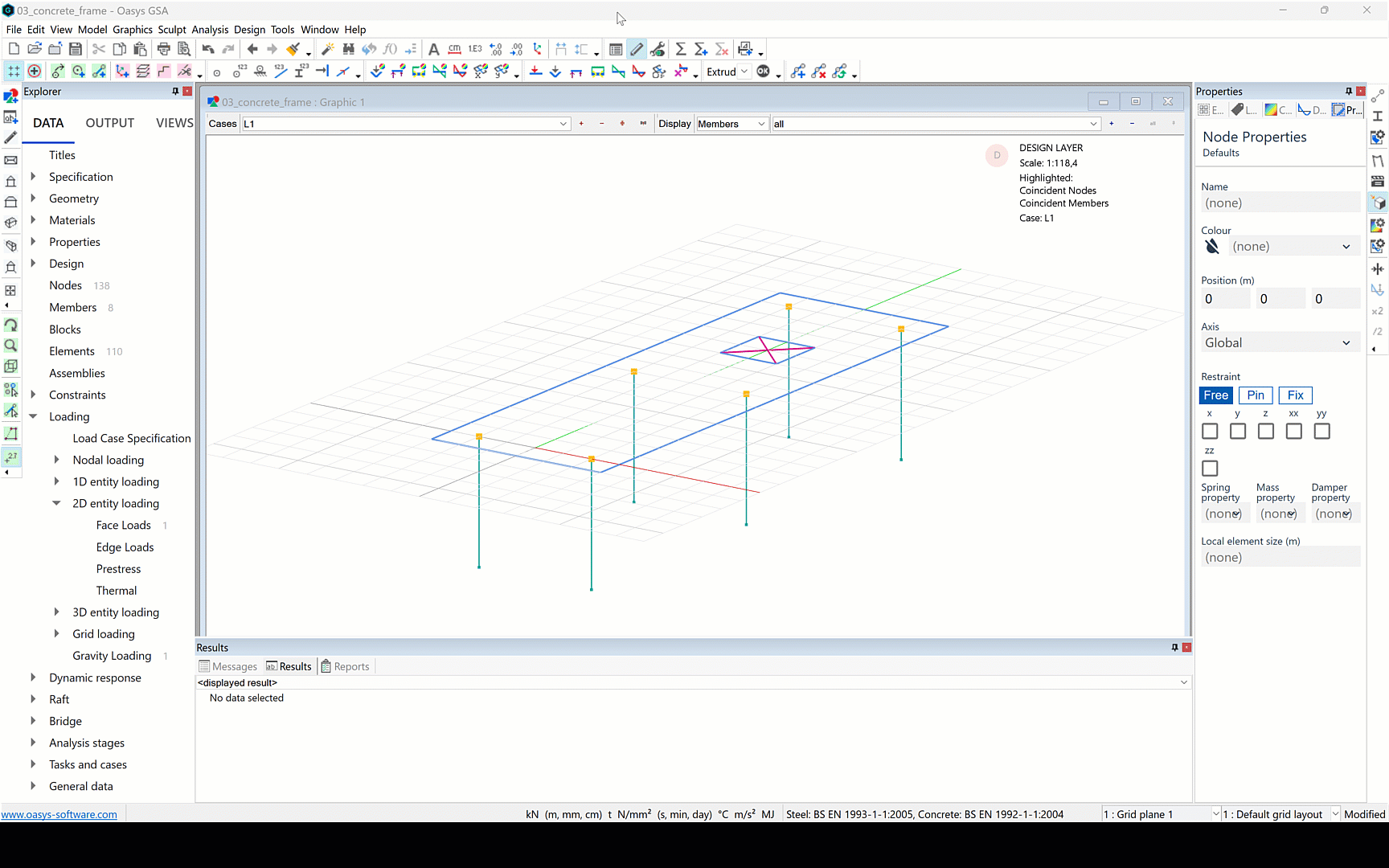Check the x restraint checkbox
The width and height of the screenshot is (1389, 868).
click(1210, 431)
